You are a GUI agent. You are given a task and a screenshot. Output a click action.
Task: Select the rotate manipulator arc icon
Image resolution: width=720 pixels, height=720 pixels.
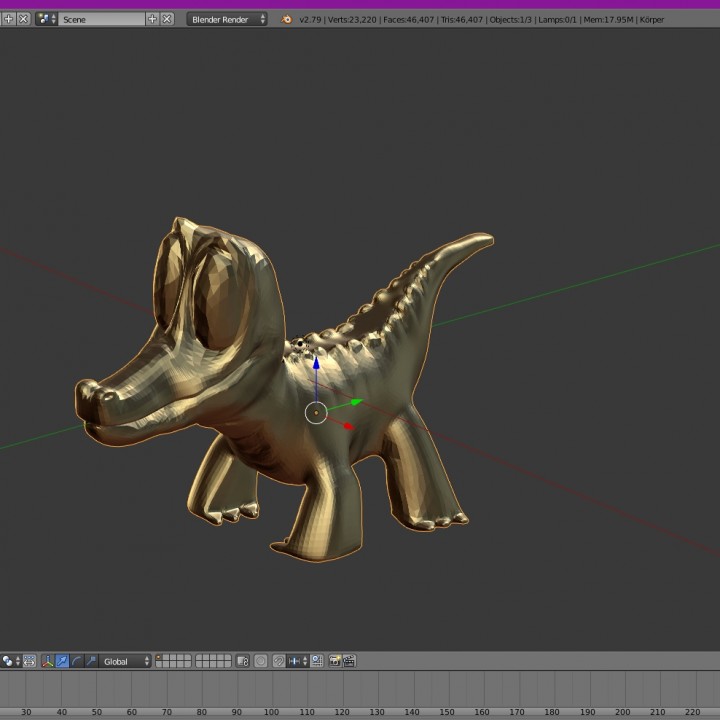pos(77,661)
